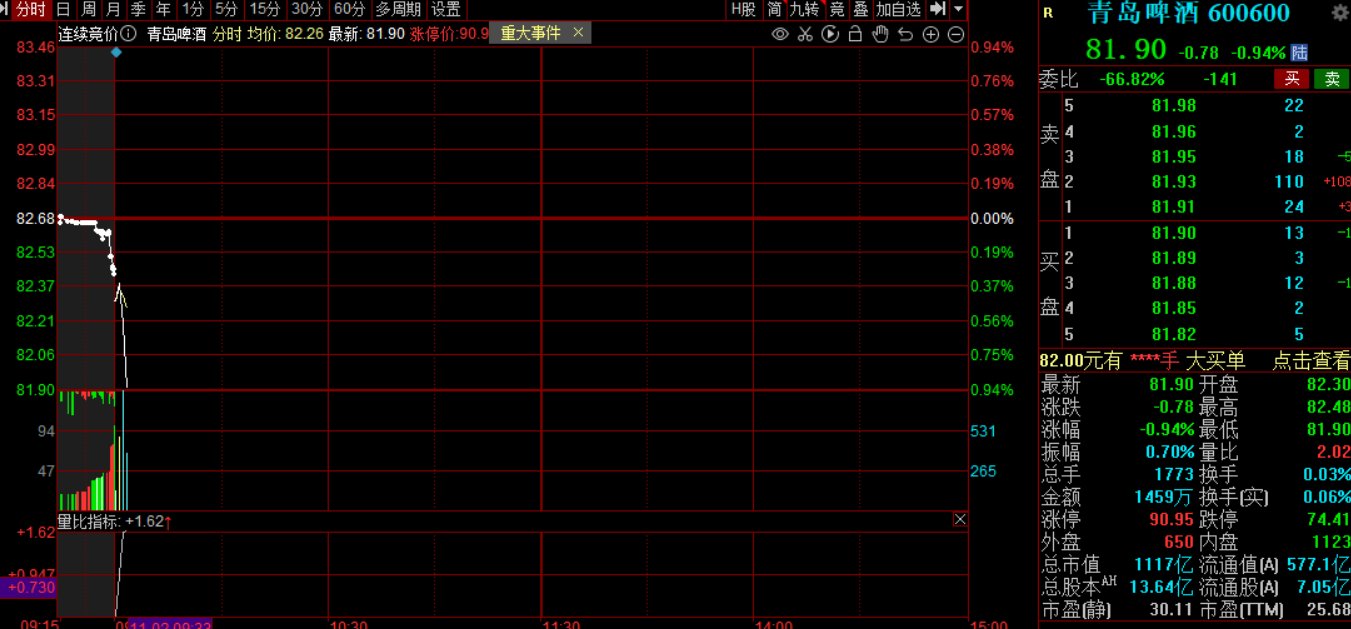Click the zoom out minus circle icon

(x=955, y=35)
